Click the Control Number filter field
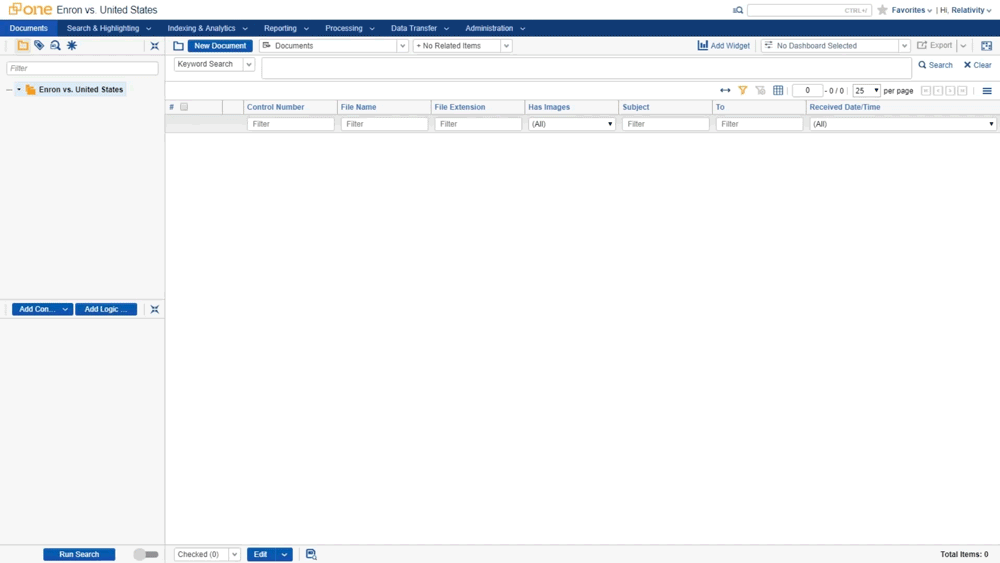Viewport: 1000px width, 563px height. point(290,124)
